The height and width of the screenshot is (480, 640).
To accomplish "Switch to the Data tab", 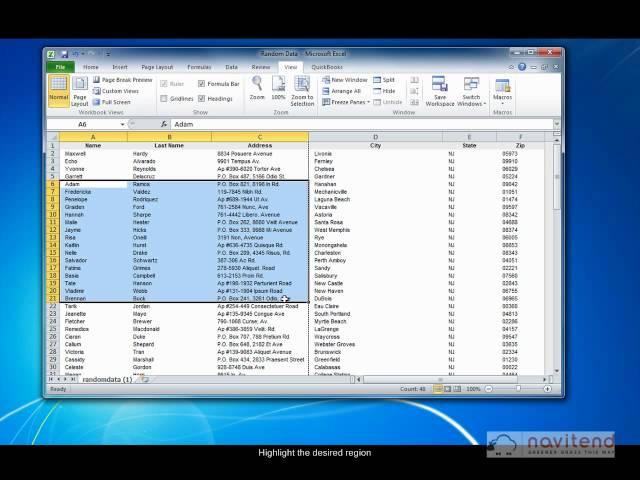I will pyautogui.click(x=231, y=67).
